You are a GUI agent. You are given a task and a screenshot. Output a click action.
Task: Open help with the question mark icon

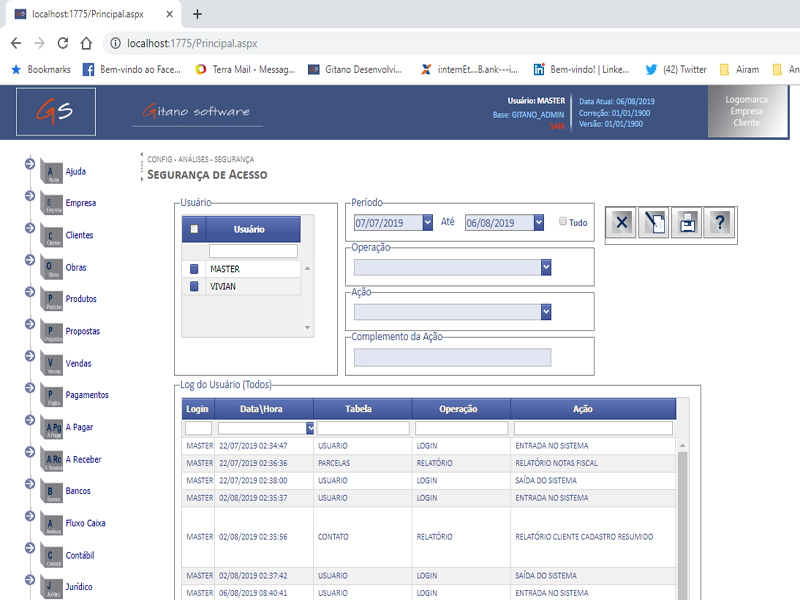tap(719, 223)
